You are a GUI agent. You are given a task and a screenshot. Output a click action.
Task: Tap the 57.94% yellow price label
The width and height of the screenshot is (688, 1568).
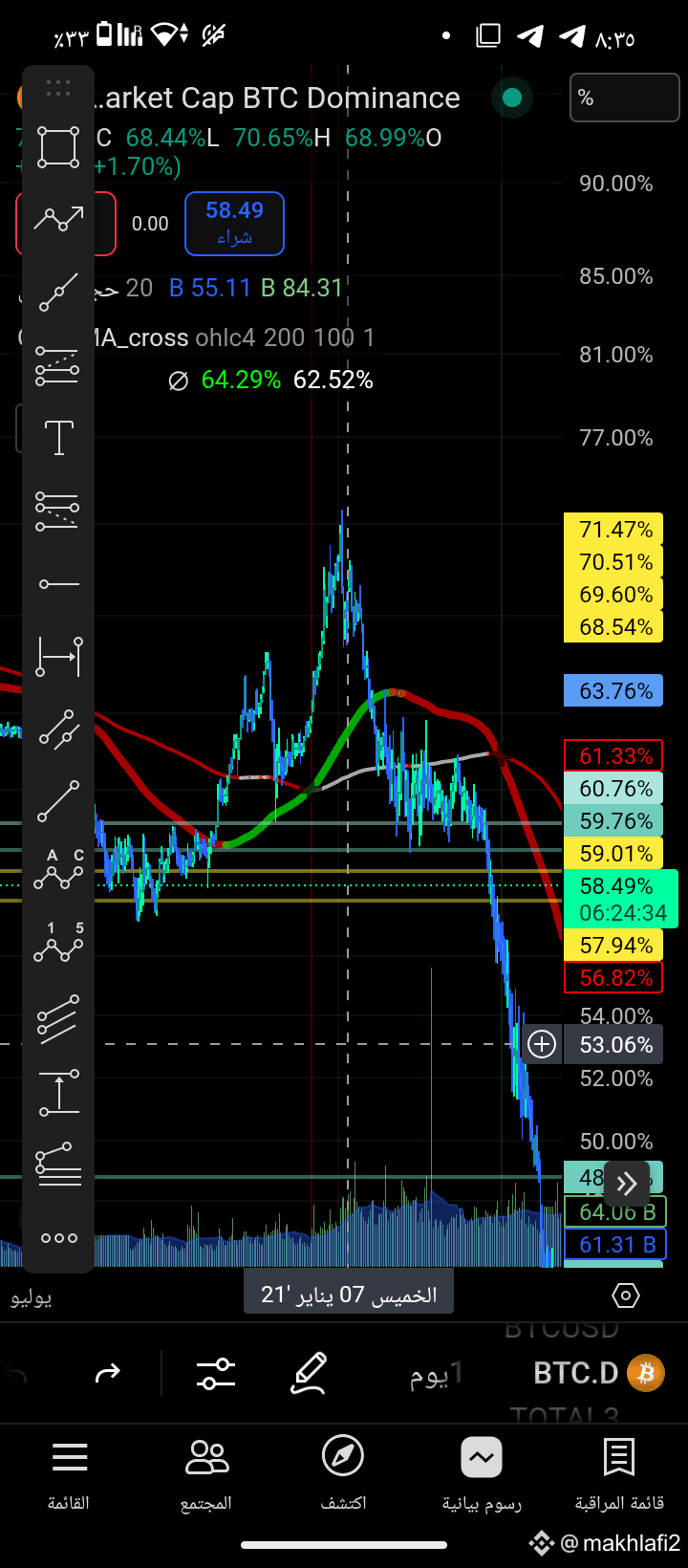pyautogui.click(x=613, y=946)
